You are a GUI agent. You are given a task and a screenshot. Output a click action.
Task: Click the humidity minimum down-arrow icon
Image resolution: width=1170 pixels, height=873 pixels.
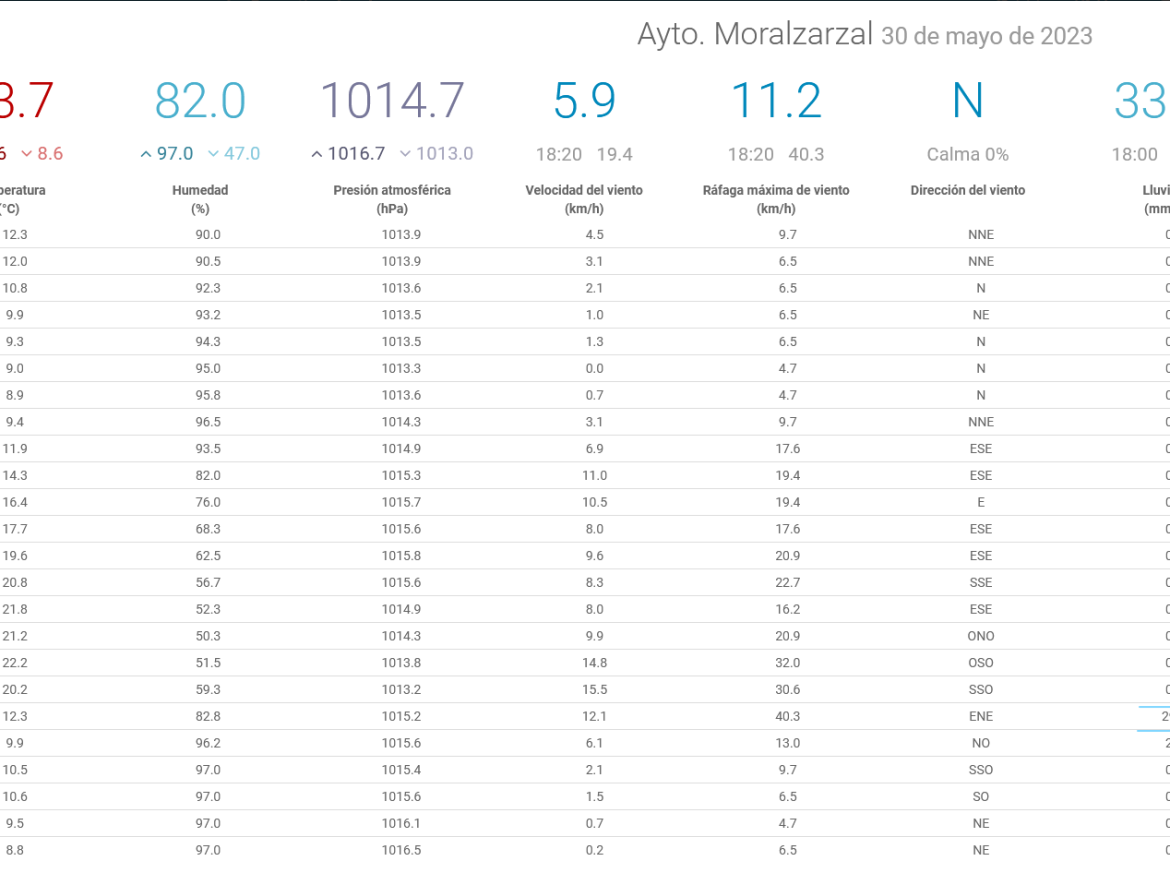213,154
